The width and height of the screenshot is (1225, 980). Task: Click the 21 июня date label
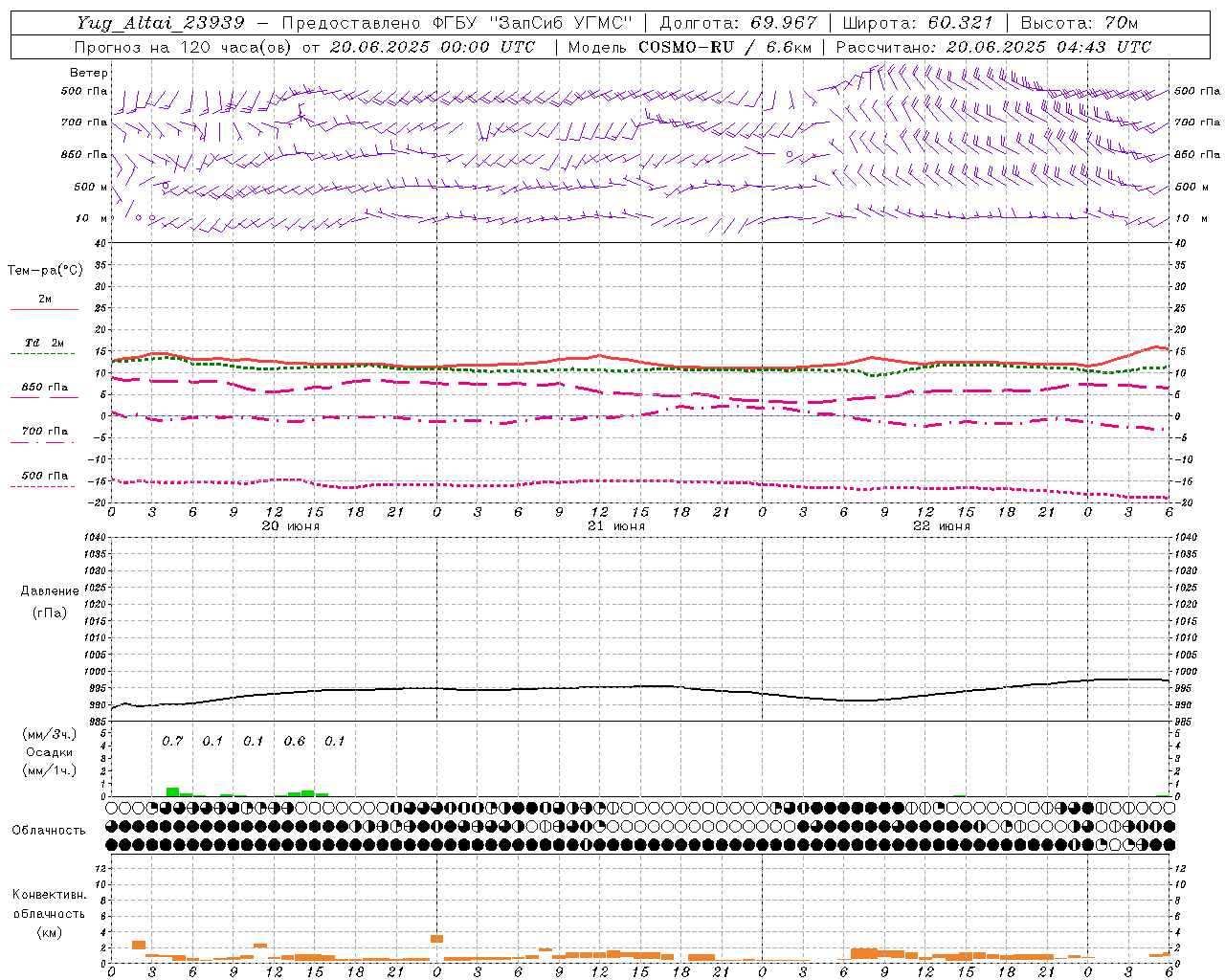(x=616, y=526)
